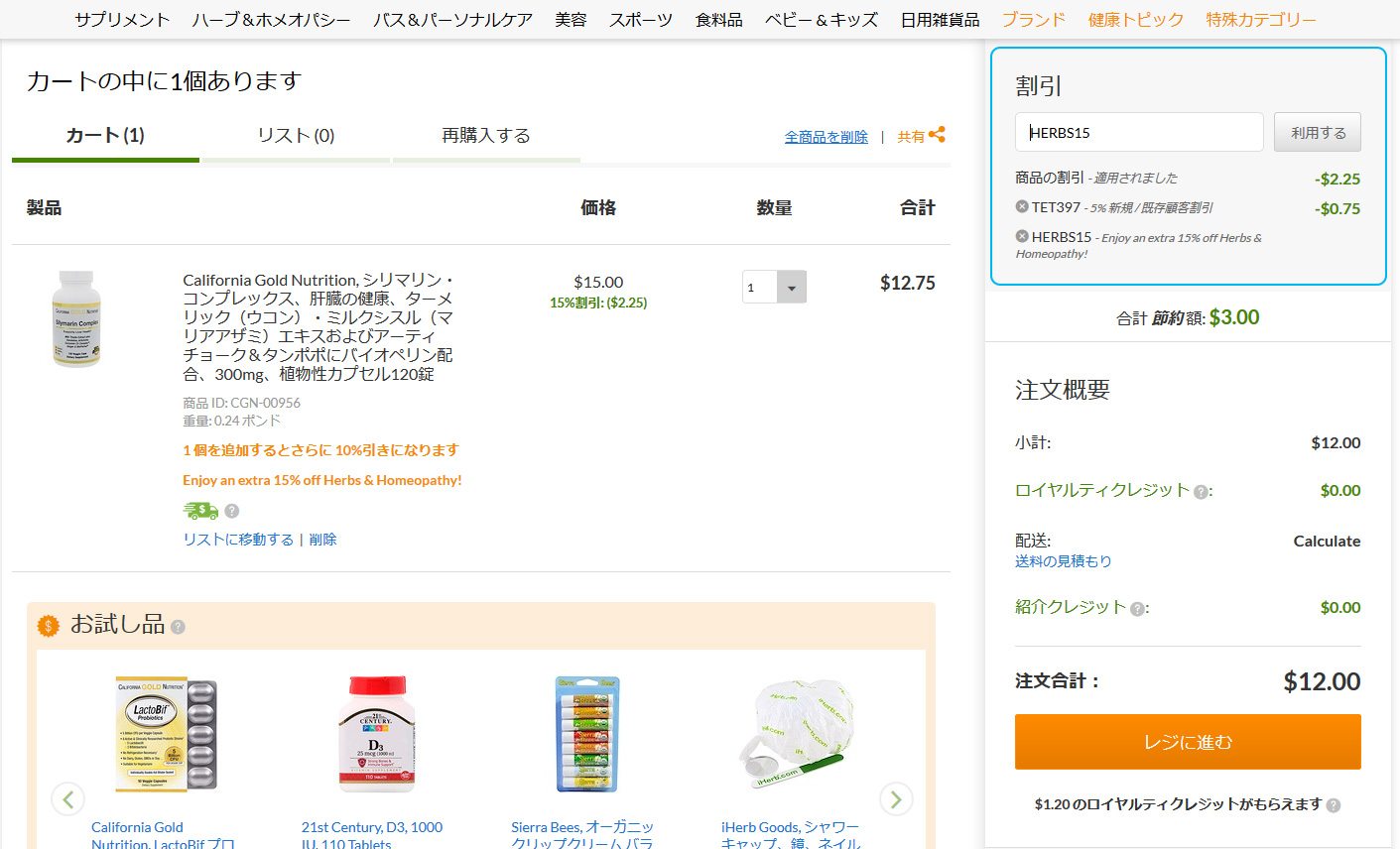
Task: Click the orange レジに進む checkout button
Action: click(x=1188, y=742)
